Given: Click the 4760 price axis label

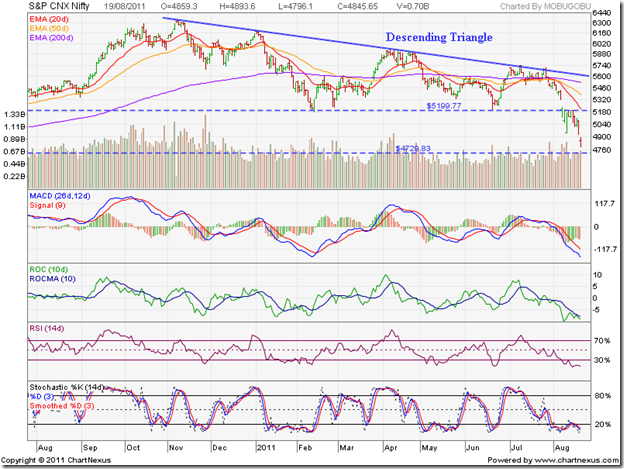Looking at the screenshot, I should click(x=602, y=150).
